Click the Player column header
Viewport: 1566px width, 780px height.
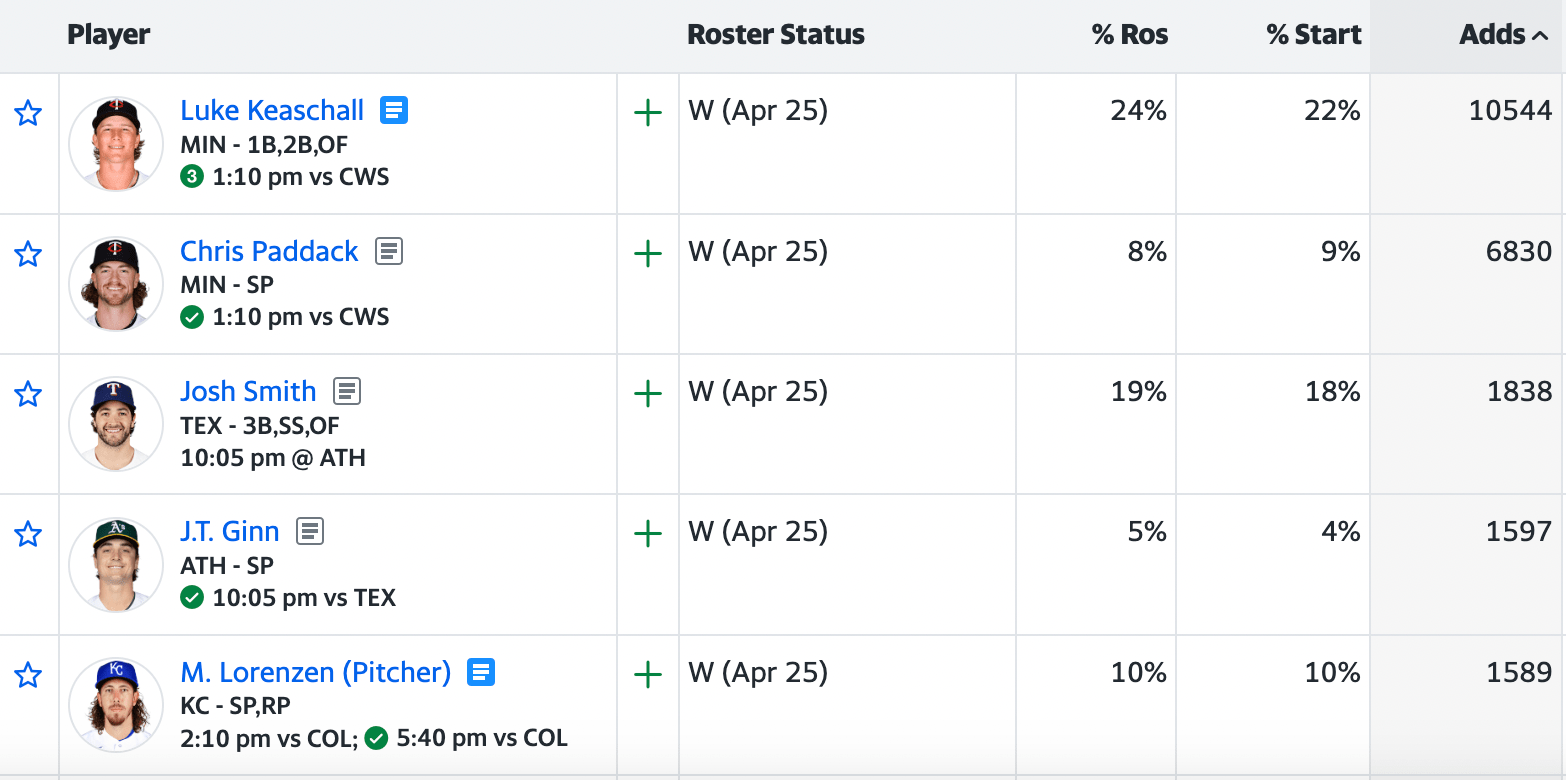(x=108, y=35)
